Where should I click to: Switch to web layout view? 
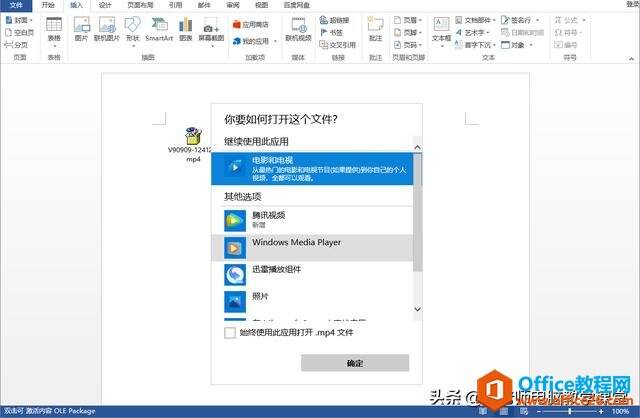pos(524,411)
